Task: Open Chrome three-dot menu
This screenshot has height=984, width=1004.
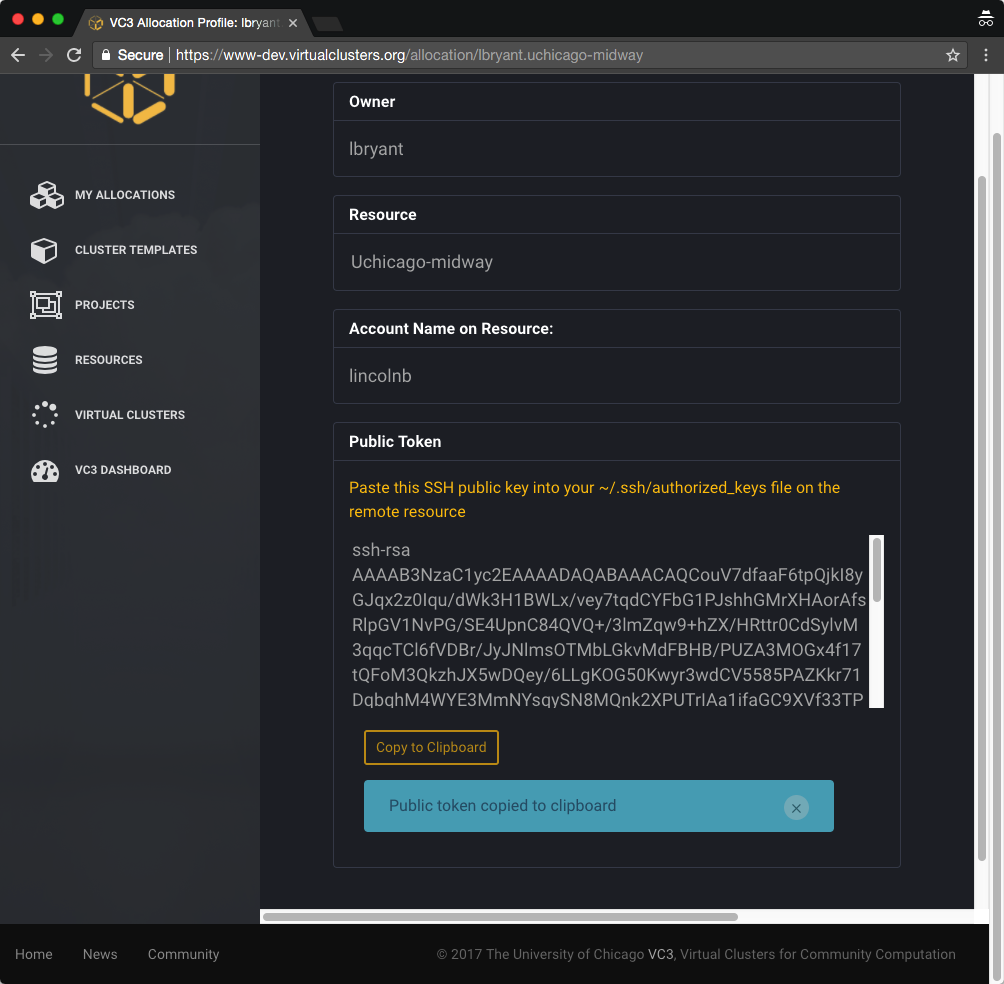Action: point(985,55)
